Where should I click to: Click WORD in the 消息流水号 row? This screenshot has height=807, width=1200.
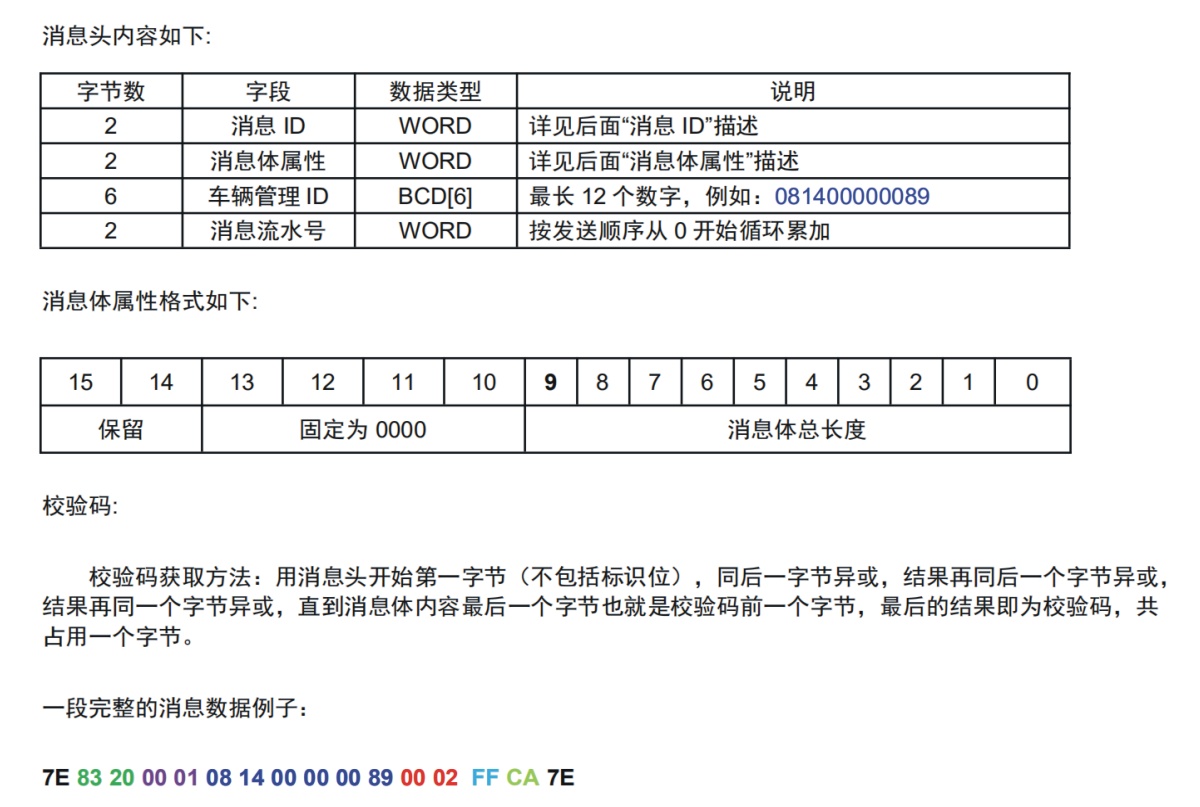pyautogui.click(x=435, y=231)
